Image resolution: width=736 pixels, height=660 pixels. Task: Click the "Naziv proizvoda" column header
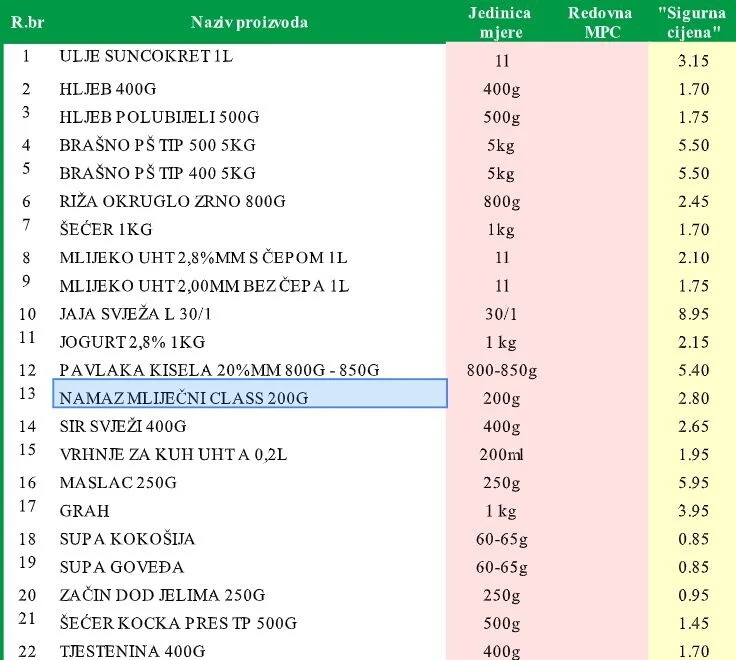249,22
